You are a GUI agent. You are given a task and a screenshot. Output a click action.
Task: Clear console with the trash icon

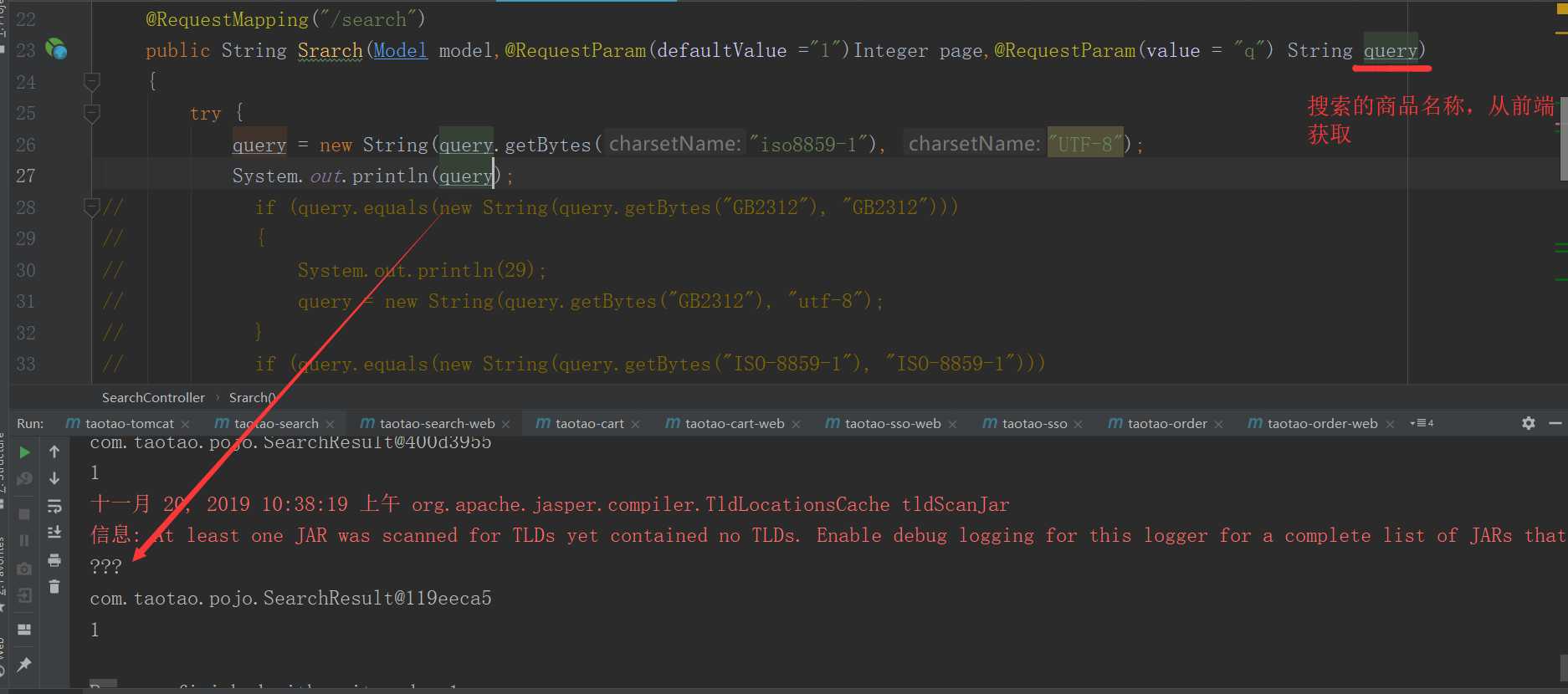[54, 587]
